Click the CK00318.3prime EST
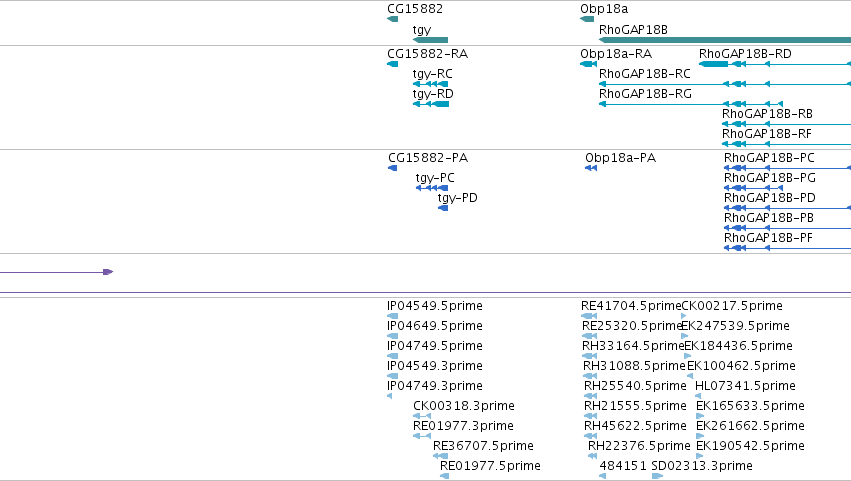 coord(422,416)
